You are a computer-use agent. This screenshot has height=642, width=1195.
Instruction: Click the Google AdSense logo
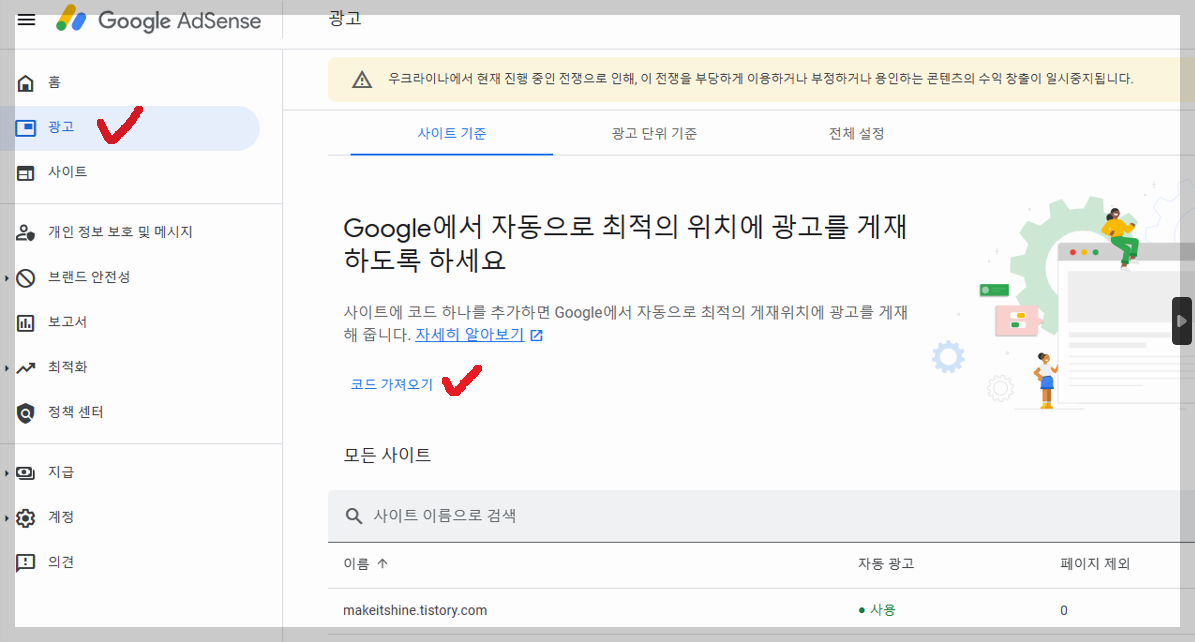(x=159, y=20)
